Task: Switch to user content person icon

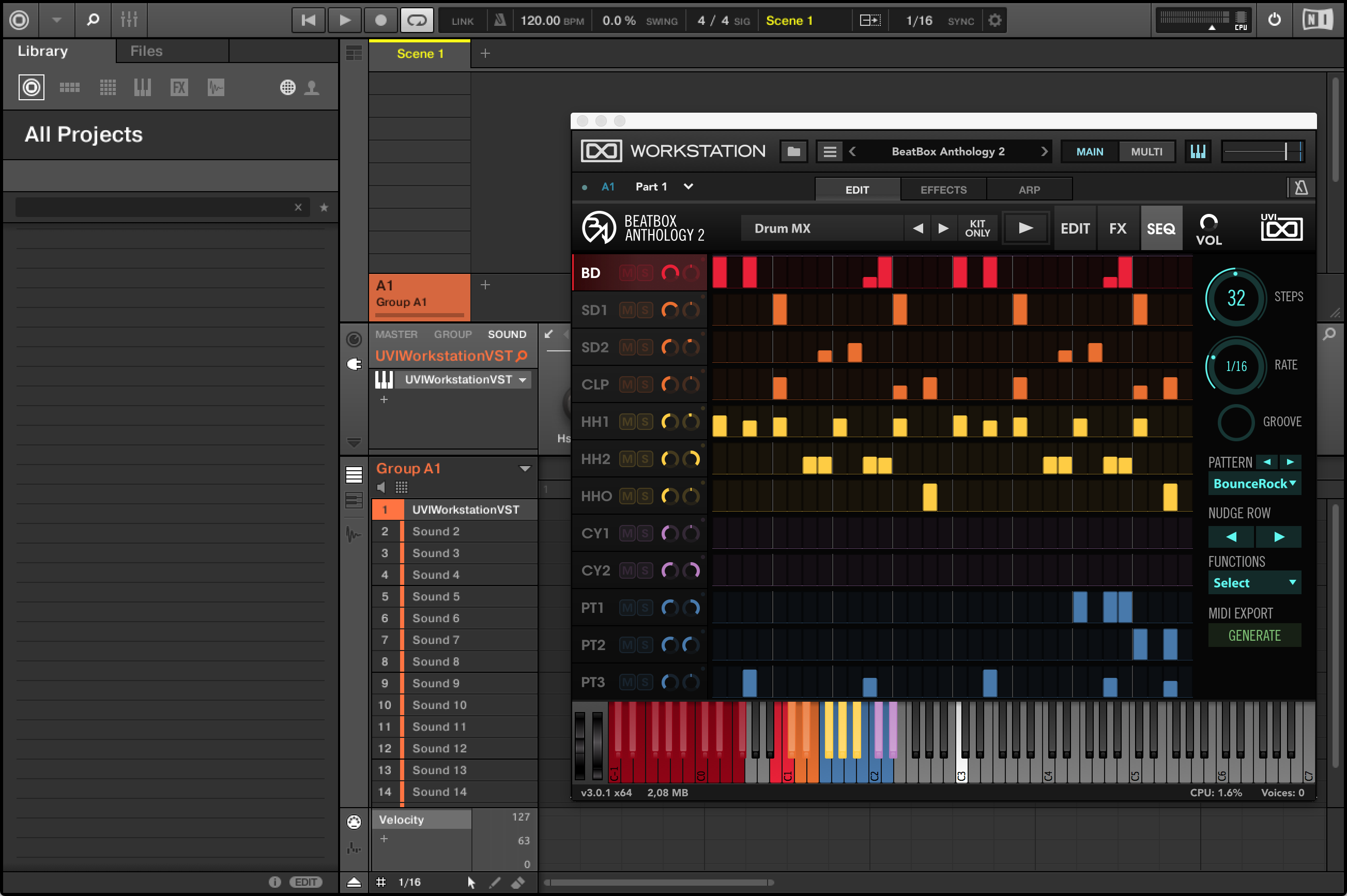Action: click(x=312, y=87)
